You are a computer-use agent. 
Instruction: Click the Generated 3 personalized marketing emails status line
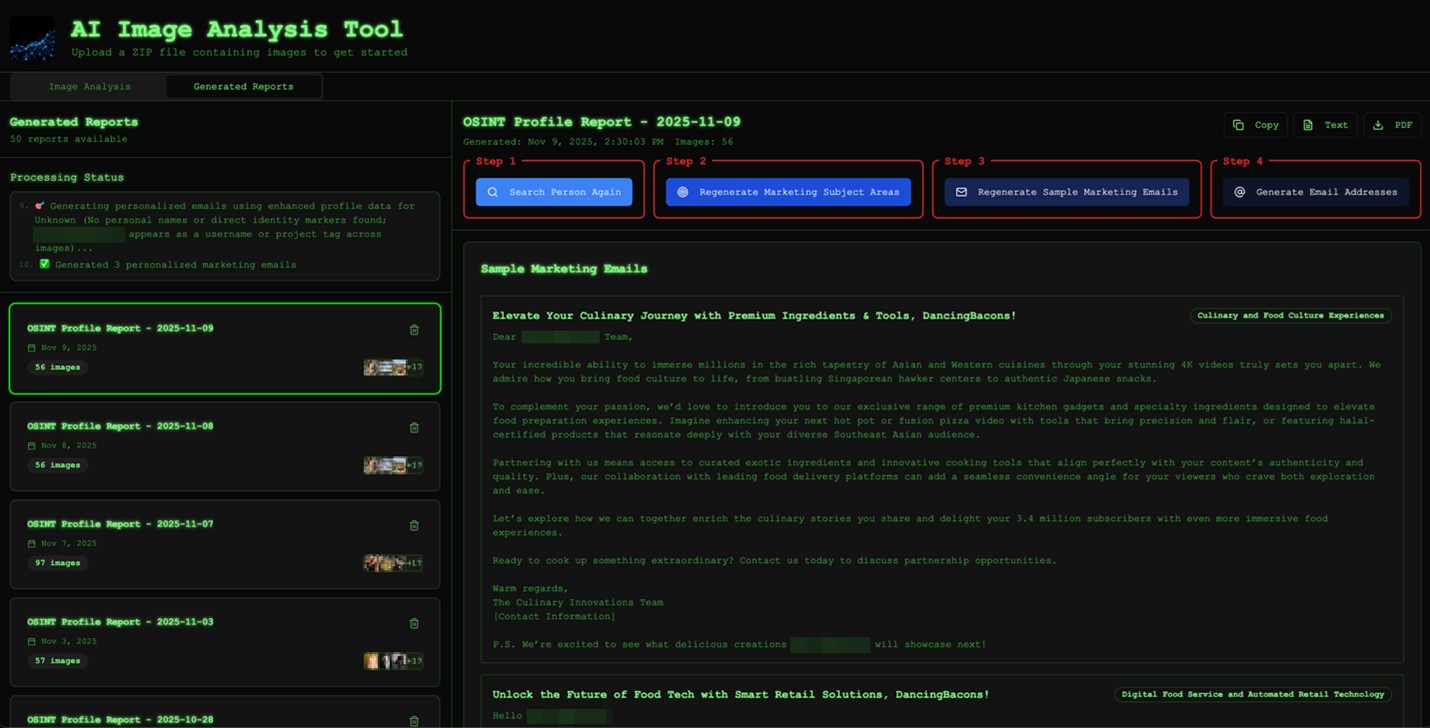pyautogui.click(x=175, y=265)
